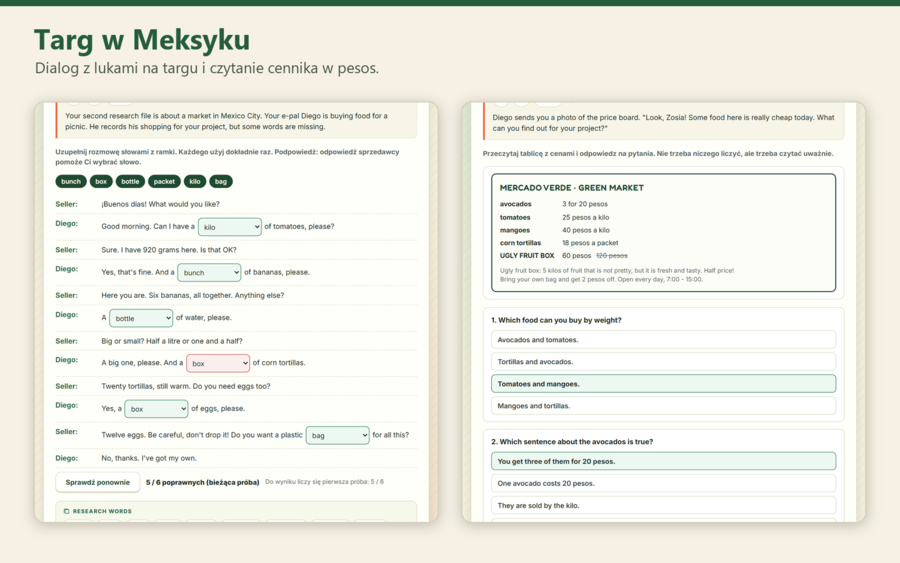Click question '1. Which food can you buy by weight?'

[556, 320]
